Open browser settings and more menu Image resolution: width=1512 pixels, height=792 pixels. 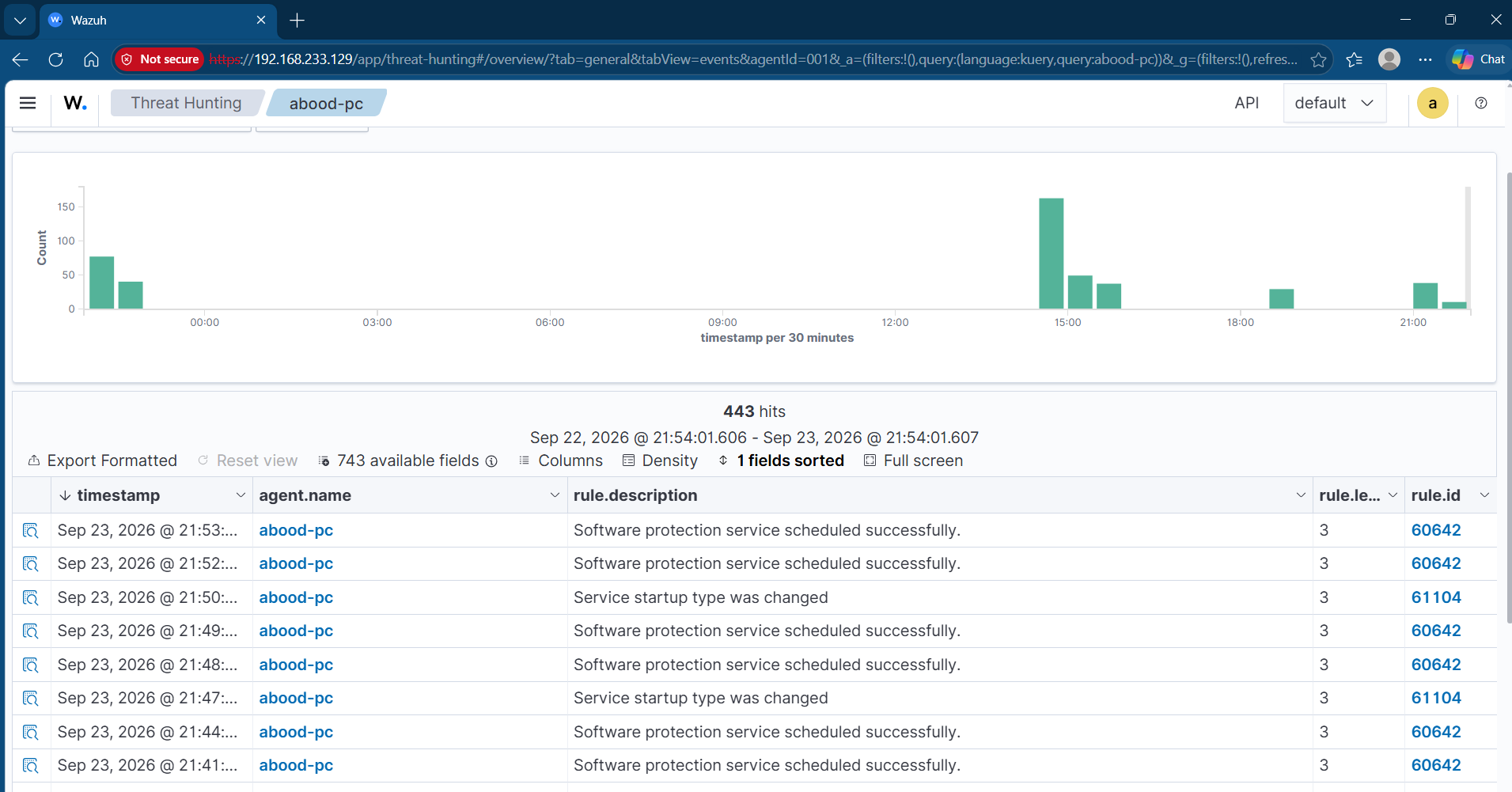[x=1425, y=59]
